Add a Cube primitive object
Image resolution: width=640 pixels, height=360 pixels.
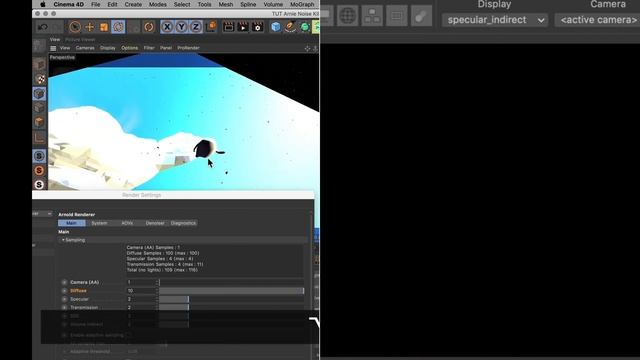coord(276,27)
